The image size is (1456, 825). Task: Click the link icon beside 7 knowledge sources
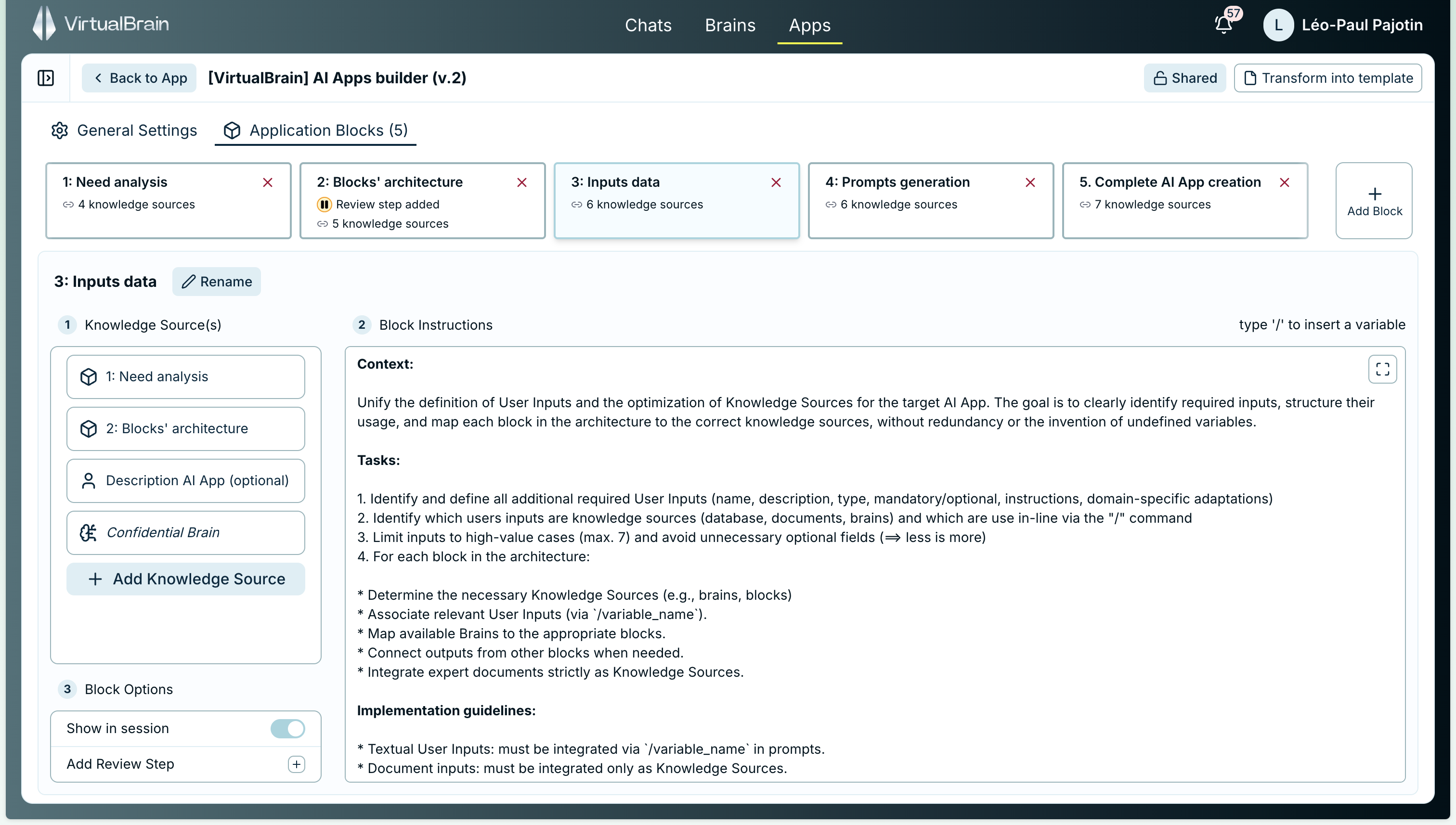pyautogui.click(x=1085, y=205)
